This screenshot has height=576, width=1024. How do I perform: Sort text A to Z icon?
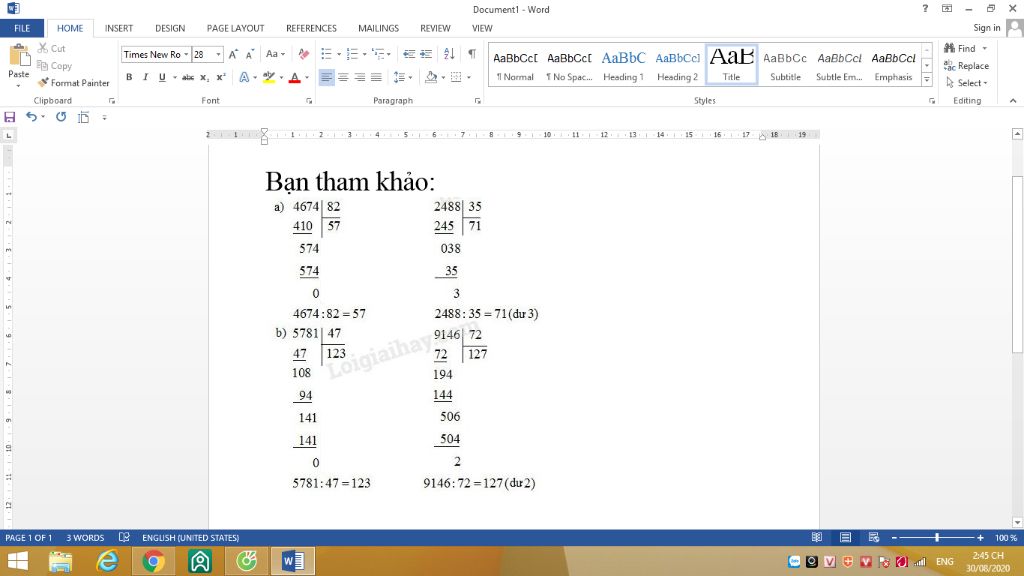coord(449,54)
